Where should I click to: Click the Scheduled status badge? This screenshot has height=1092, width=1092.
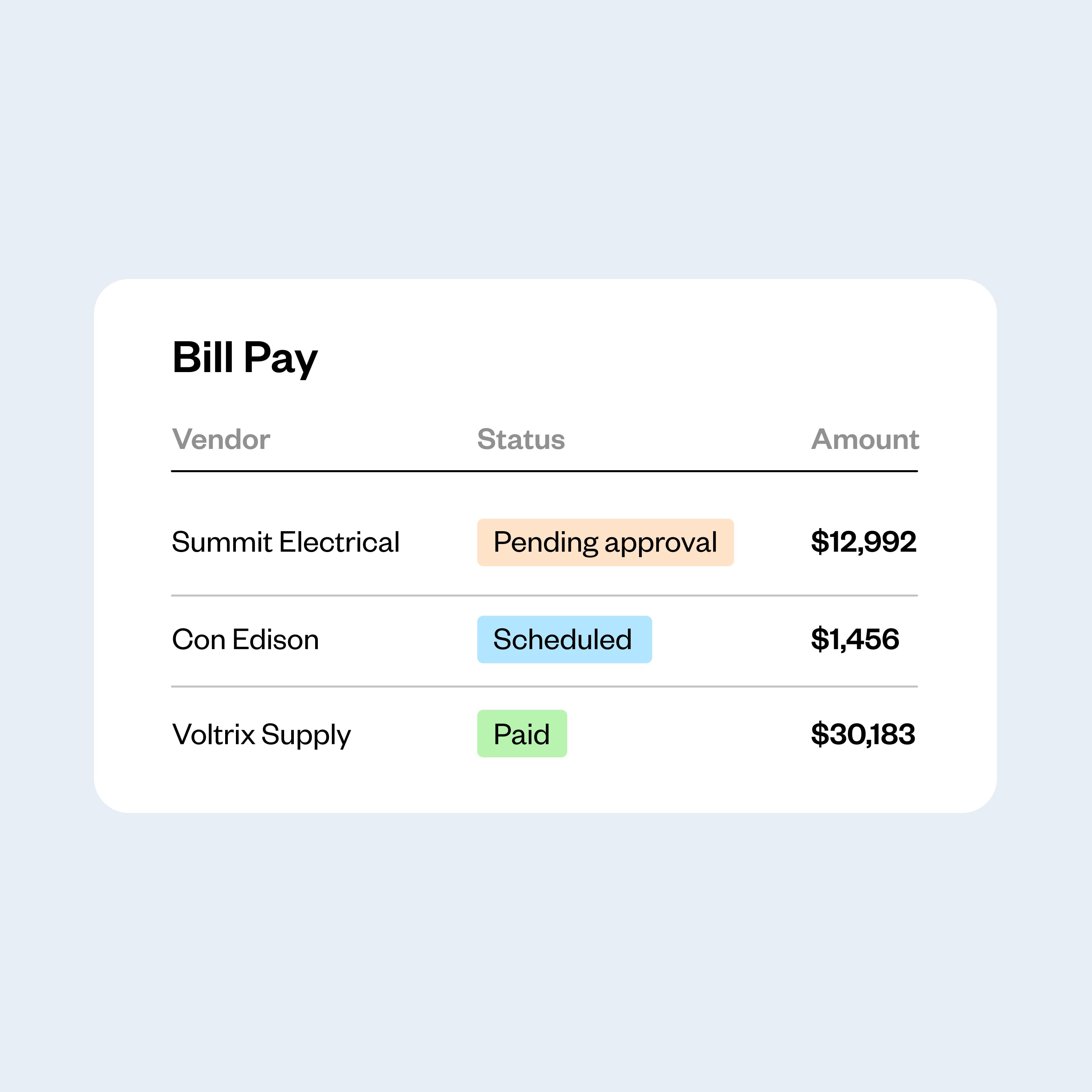(564, 639)
